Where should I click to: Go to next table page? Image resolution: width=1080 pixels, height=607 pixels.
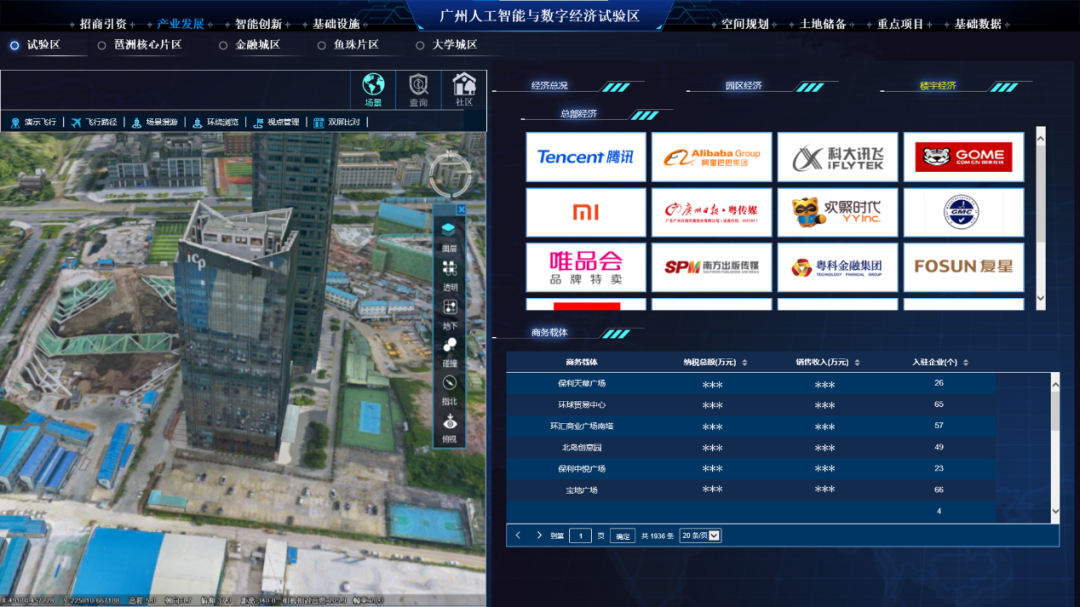click(x=539, y=535)
